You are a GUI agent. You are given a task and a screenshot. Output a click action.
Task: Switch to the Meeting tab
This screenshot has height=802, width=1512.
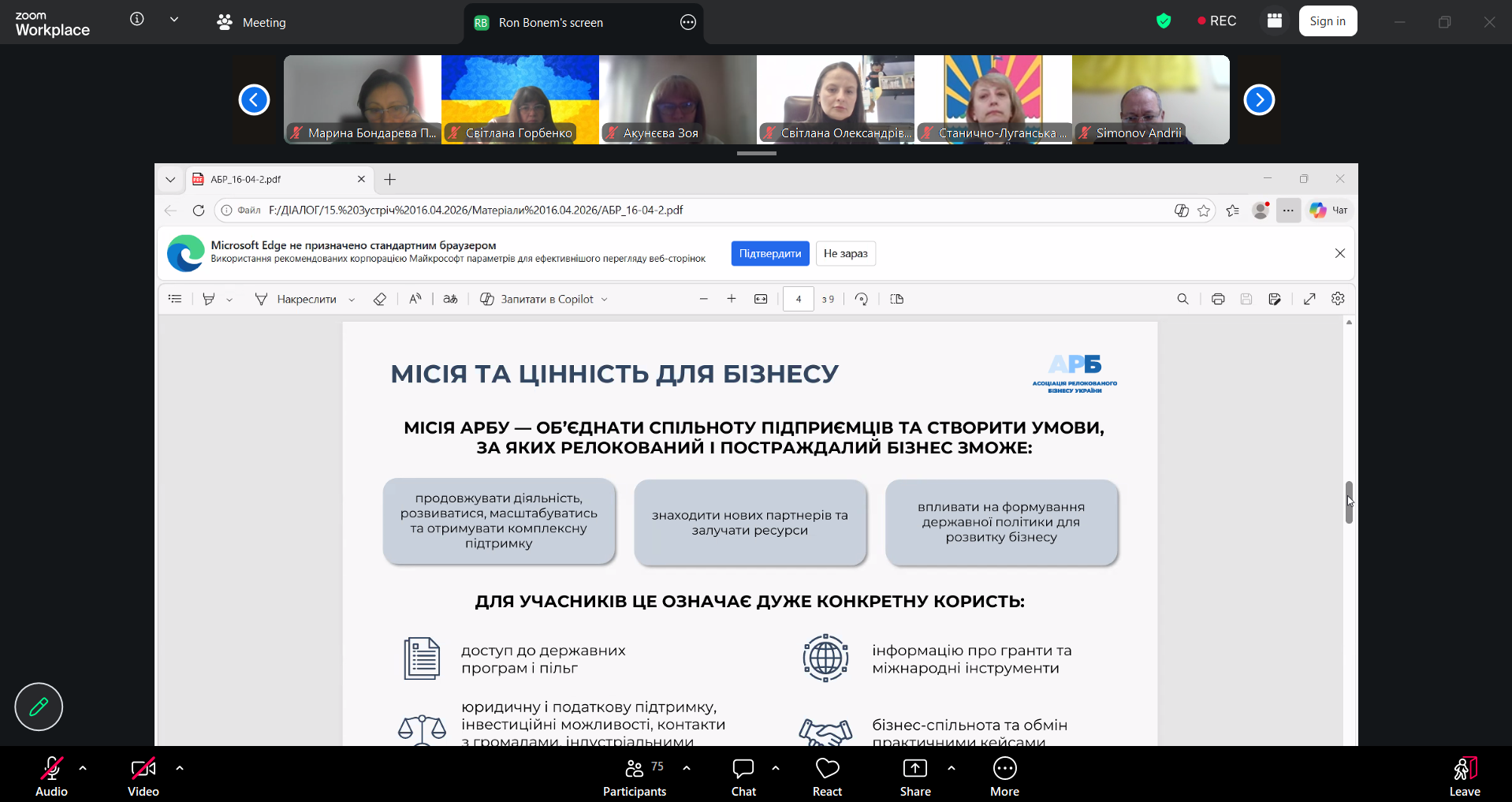(x=252, y=23)
